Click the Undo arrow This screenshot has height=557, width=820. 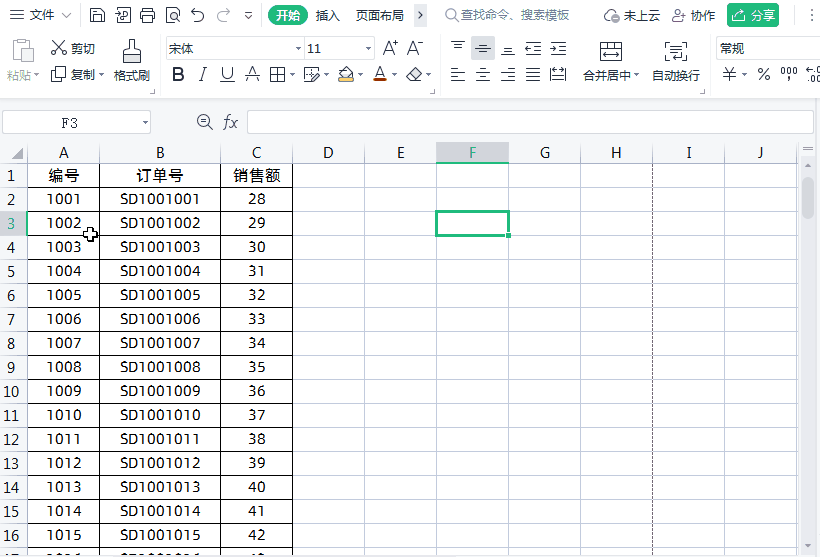(x=198, y=15)
